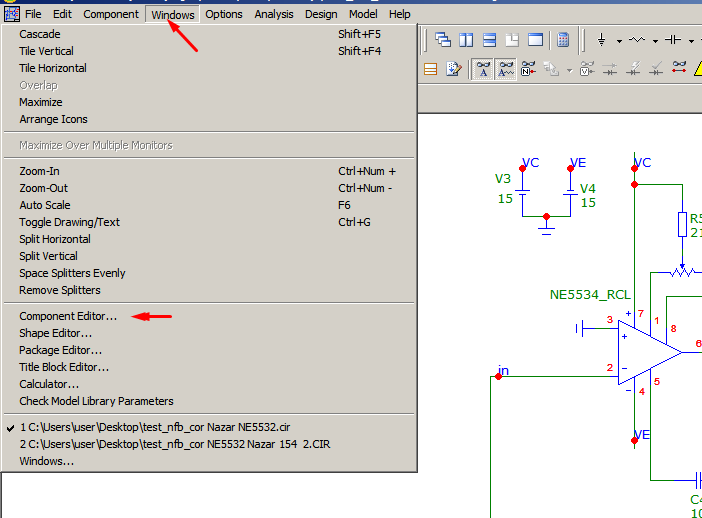This screenshot has width=702, height=518.
Task: Open the Analysis menu
Action: pyautogui.click(x=274, y=14)
